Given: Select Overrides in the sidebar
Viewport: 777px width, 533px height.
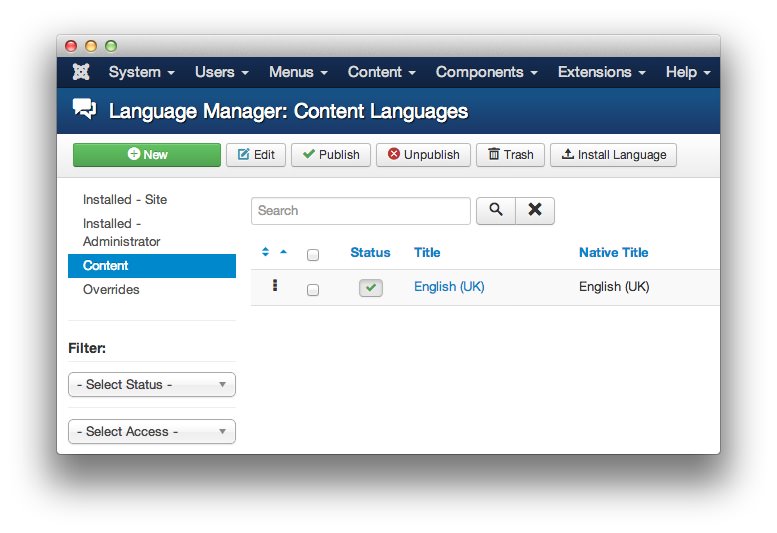Looking at the screenshot, I should 111,289.
